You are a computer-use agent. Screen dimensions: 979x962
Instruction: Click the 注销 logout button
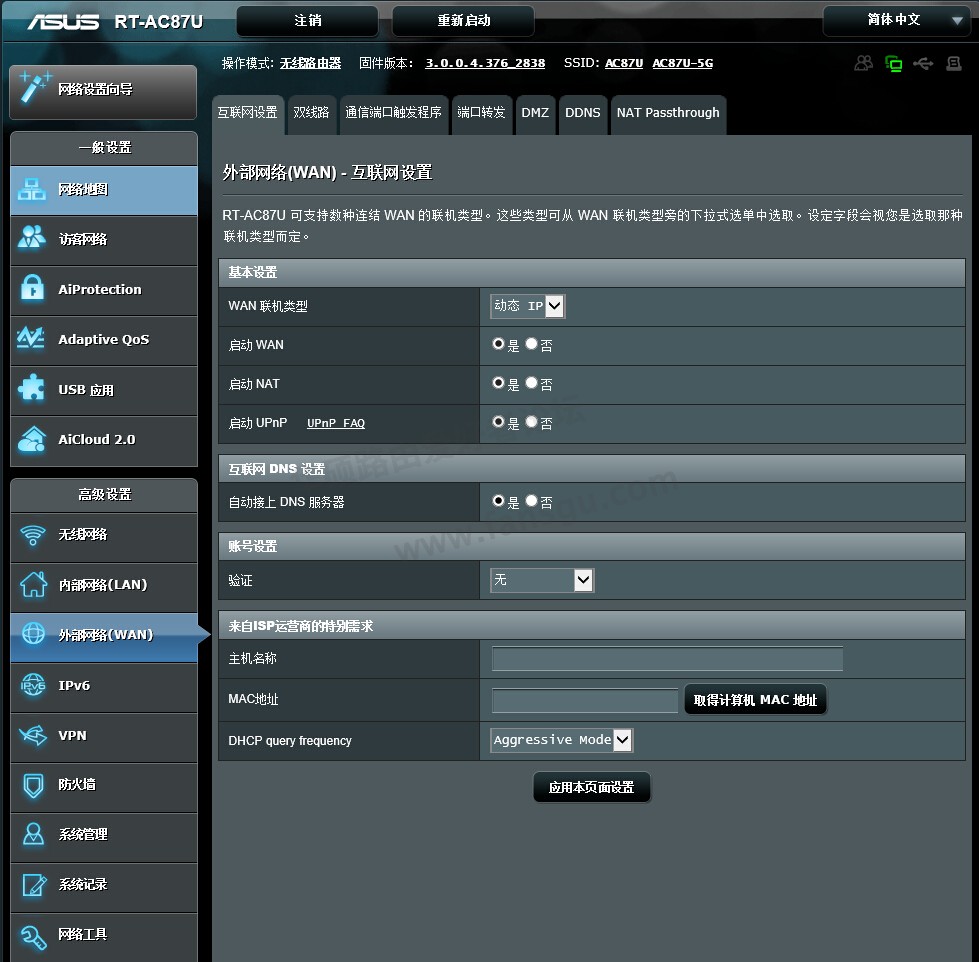point(307,21)
